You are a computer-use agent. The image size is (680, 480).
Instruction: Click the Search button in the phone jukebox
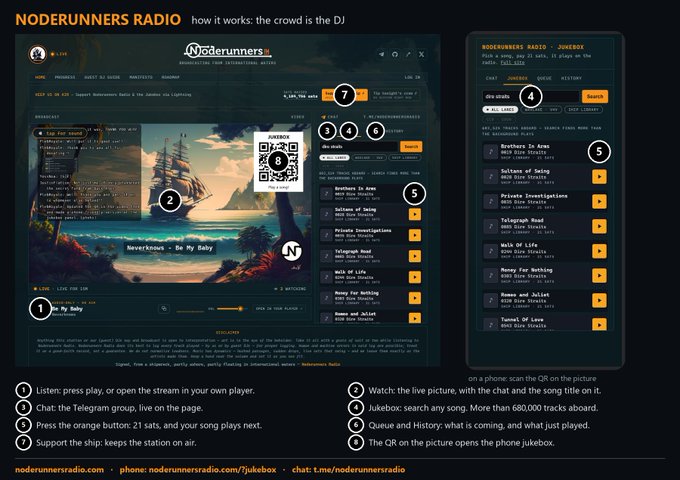595,96
